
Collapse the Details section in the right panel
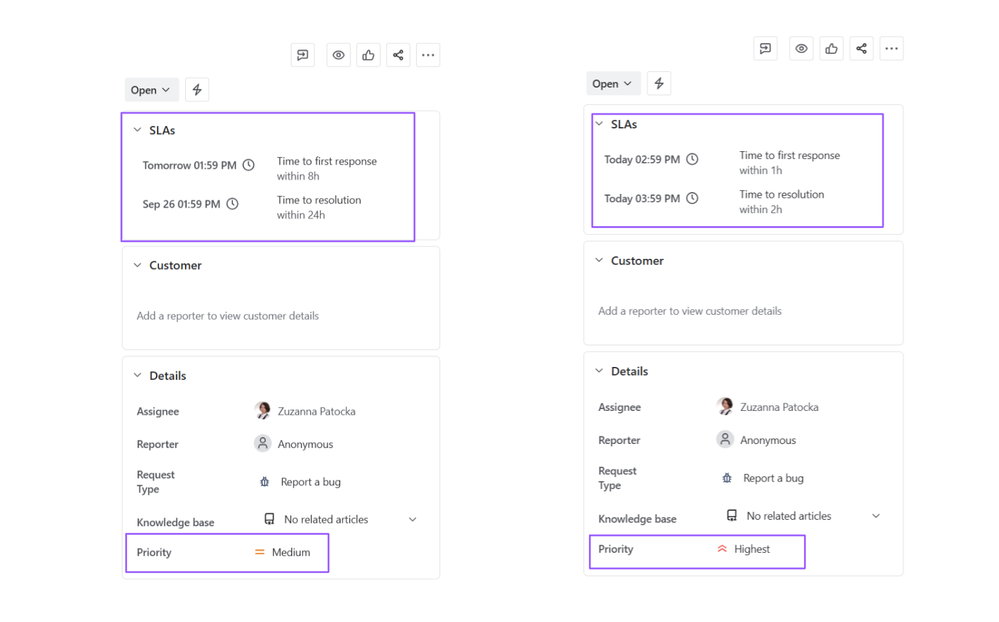pyautogui.click(x=599, y=371)
